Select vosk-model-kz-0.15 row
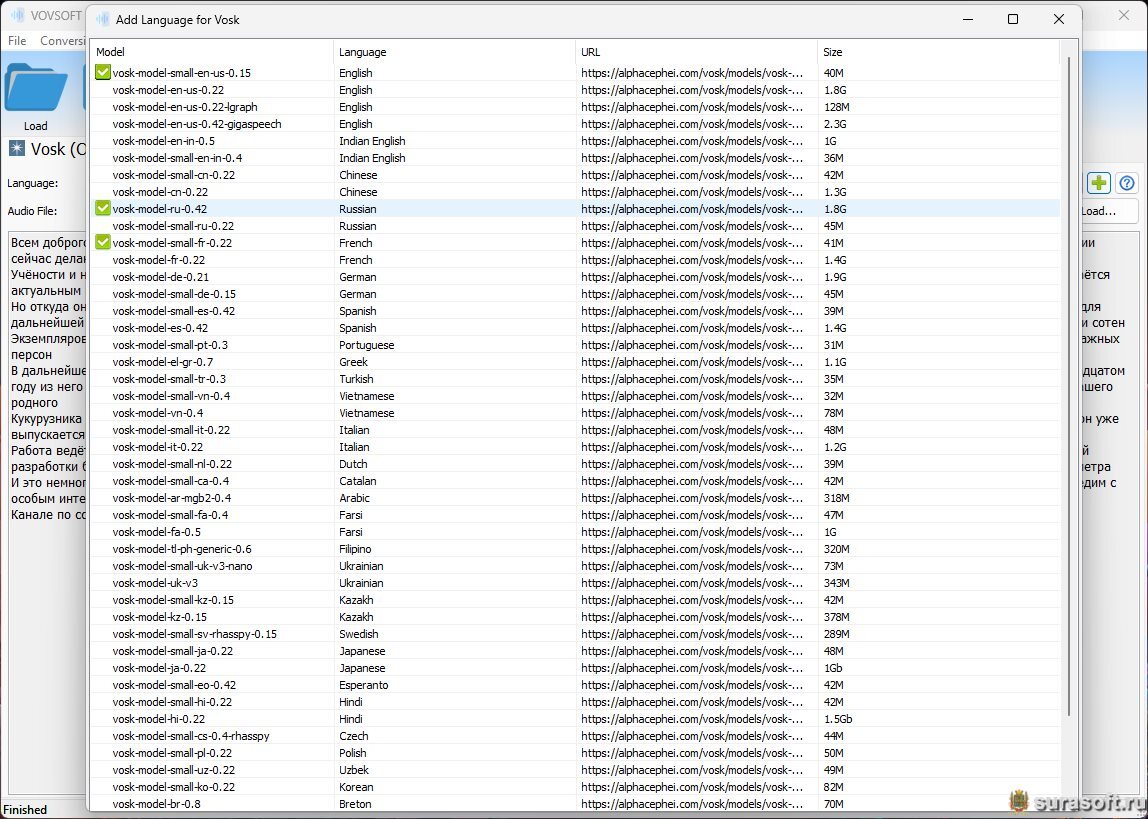 pos(575,617)
